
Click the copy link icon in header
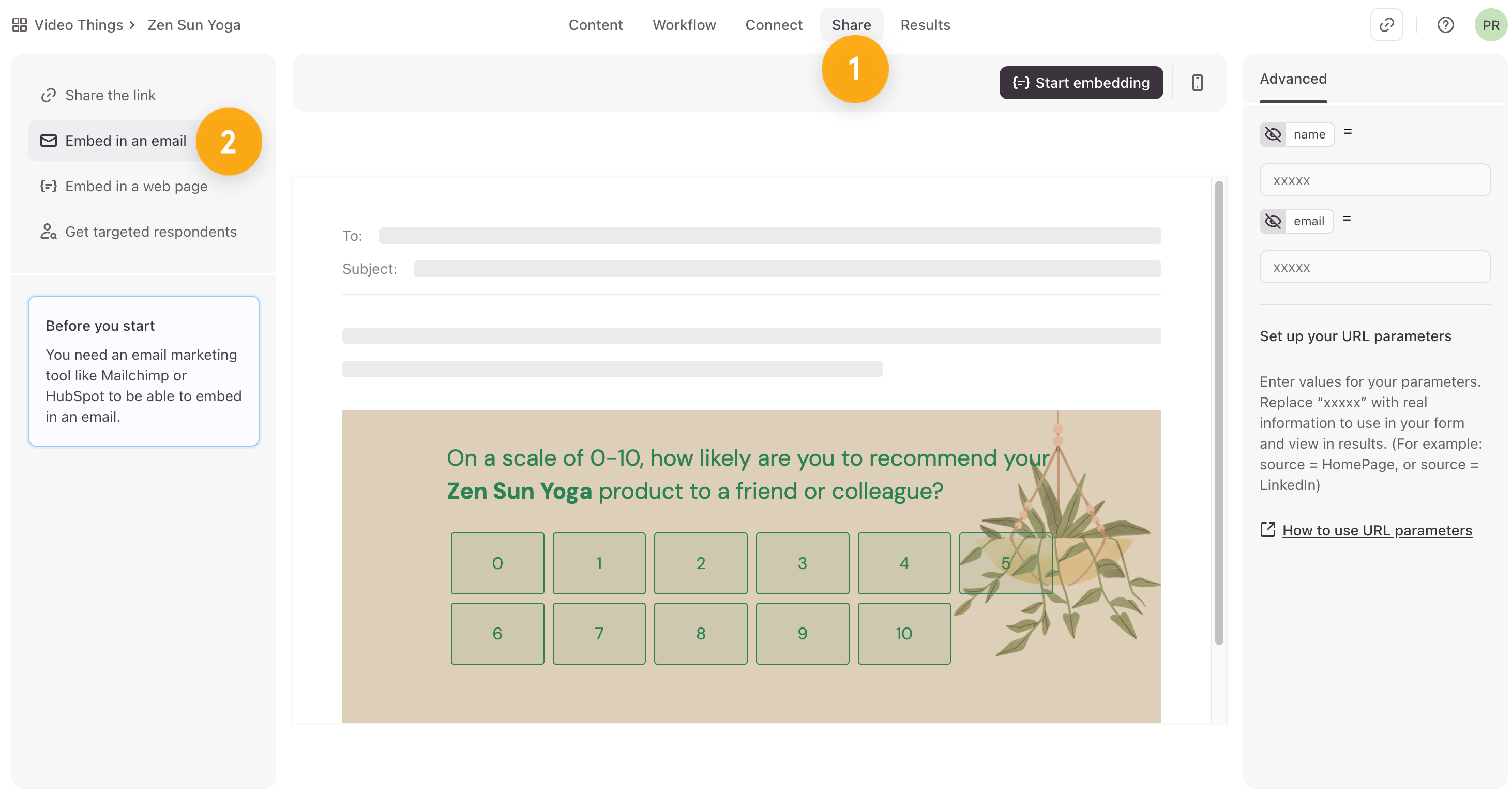[x=1386, y=25]
